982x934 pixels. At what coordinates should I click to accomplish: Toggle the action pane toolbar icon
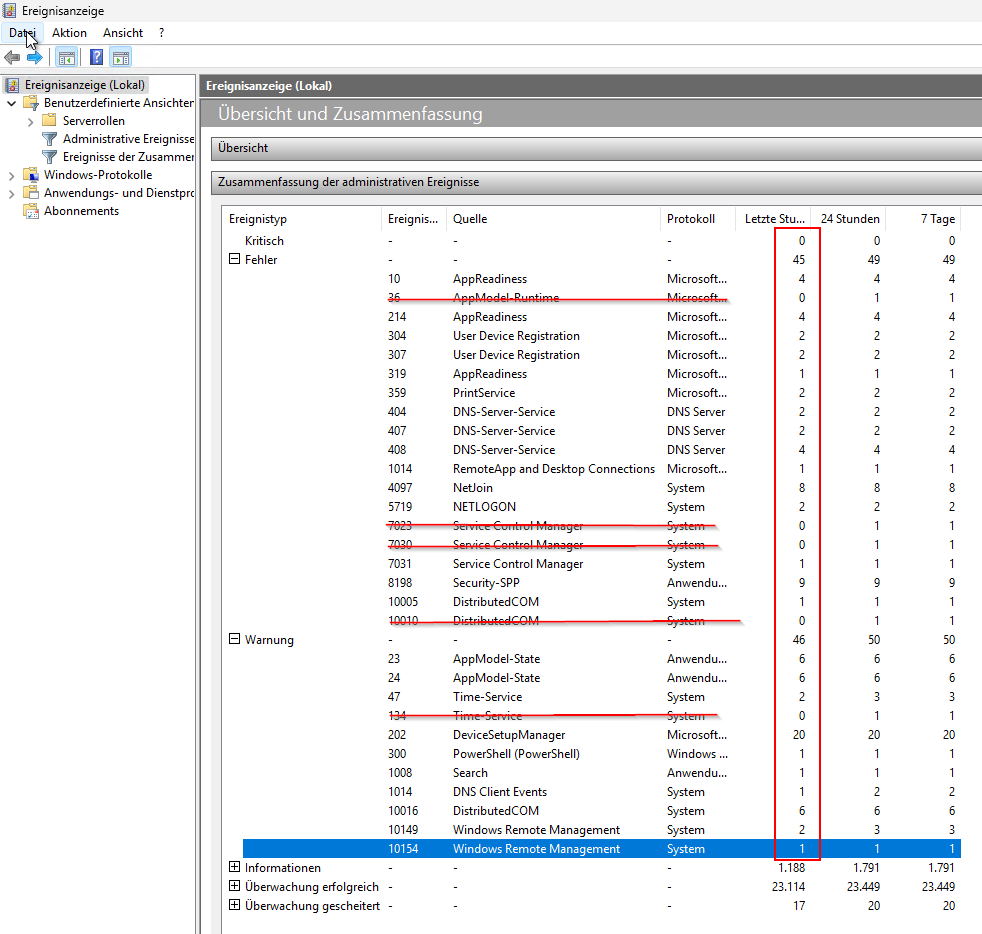pos(121,58)
